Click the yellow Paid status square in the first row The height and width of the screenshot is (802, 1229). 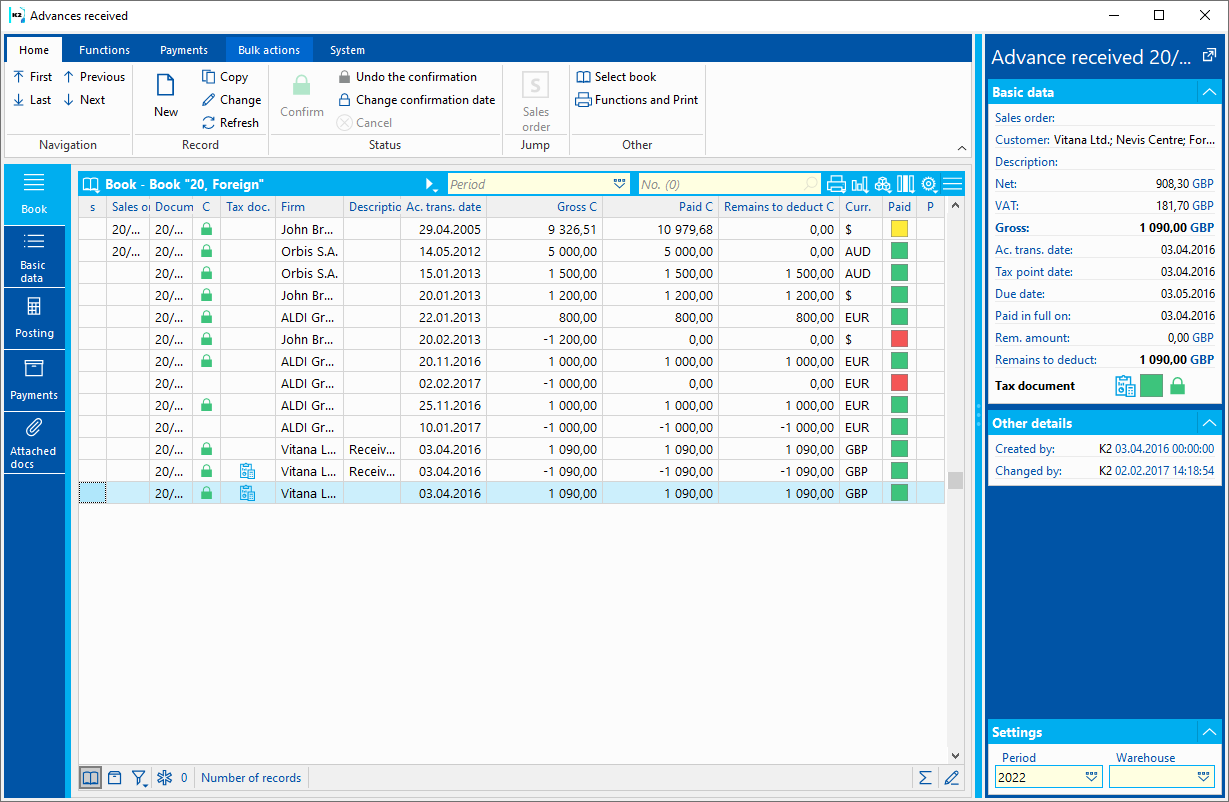pyautogui.click(x=899, y=229)
